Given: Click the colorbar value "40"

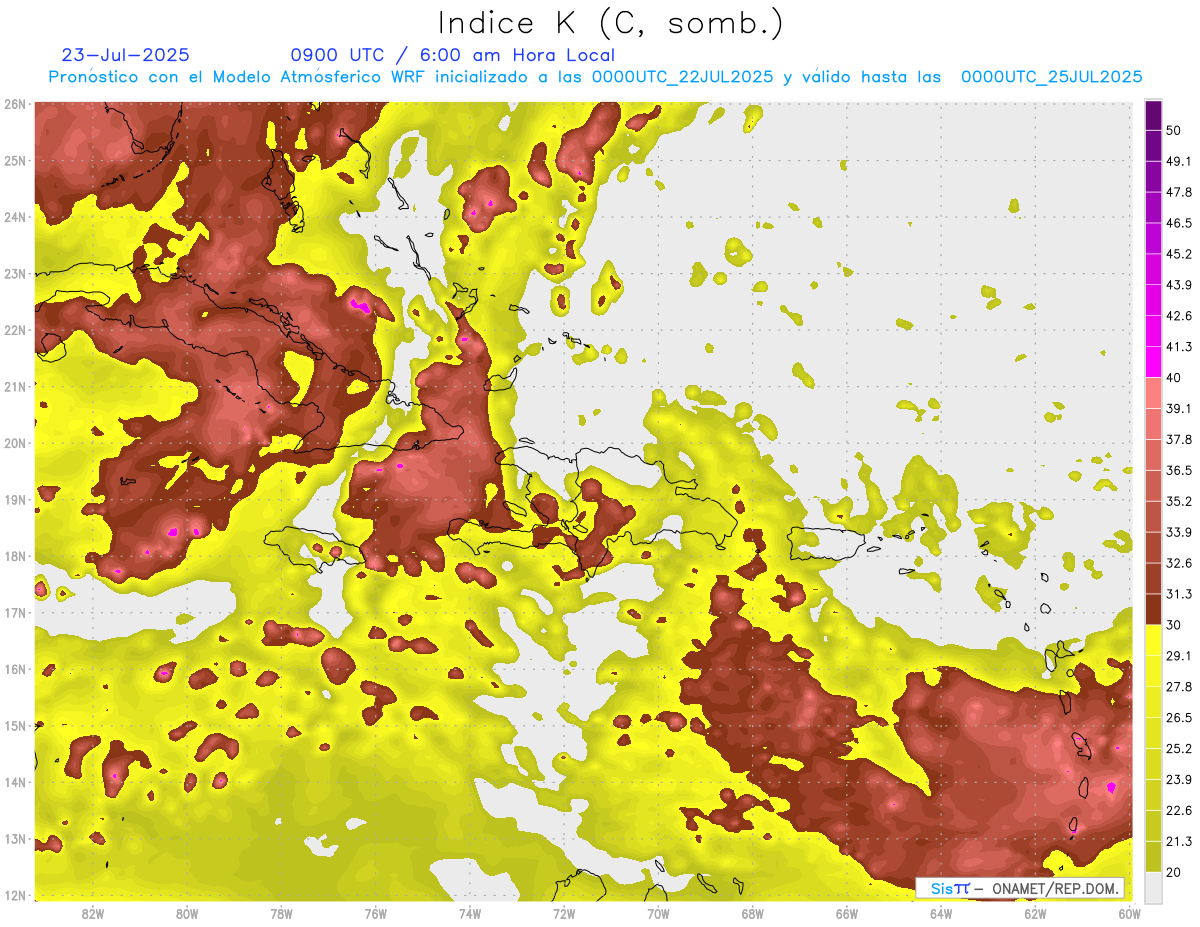Looking at the screenshot, I should [x=1173, y=377].
